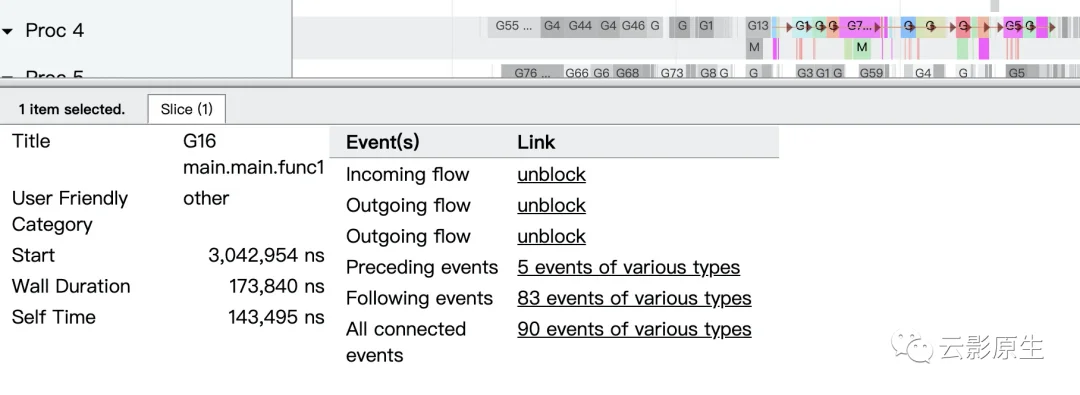Image resolution: width=1080 pixels, height=395 pixels.
Task: Select the Slice (1) tab
Action: tap(187, 109)
